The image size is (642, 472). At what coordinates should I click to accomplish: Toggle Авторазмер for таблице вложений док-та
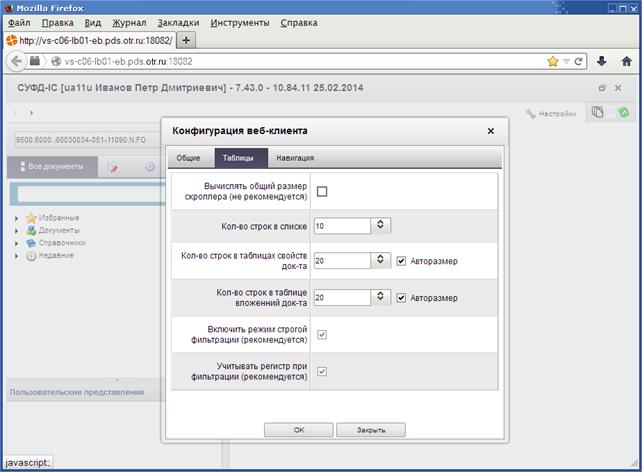pos(401,298)
